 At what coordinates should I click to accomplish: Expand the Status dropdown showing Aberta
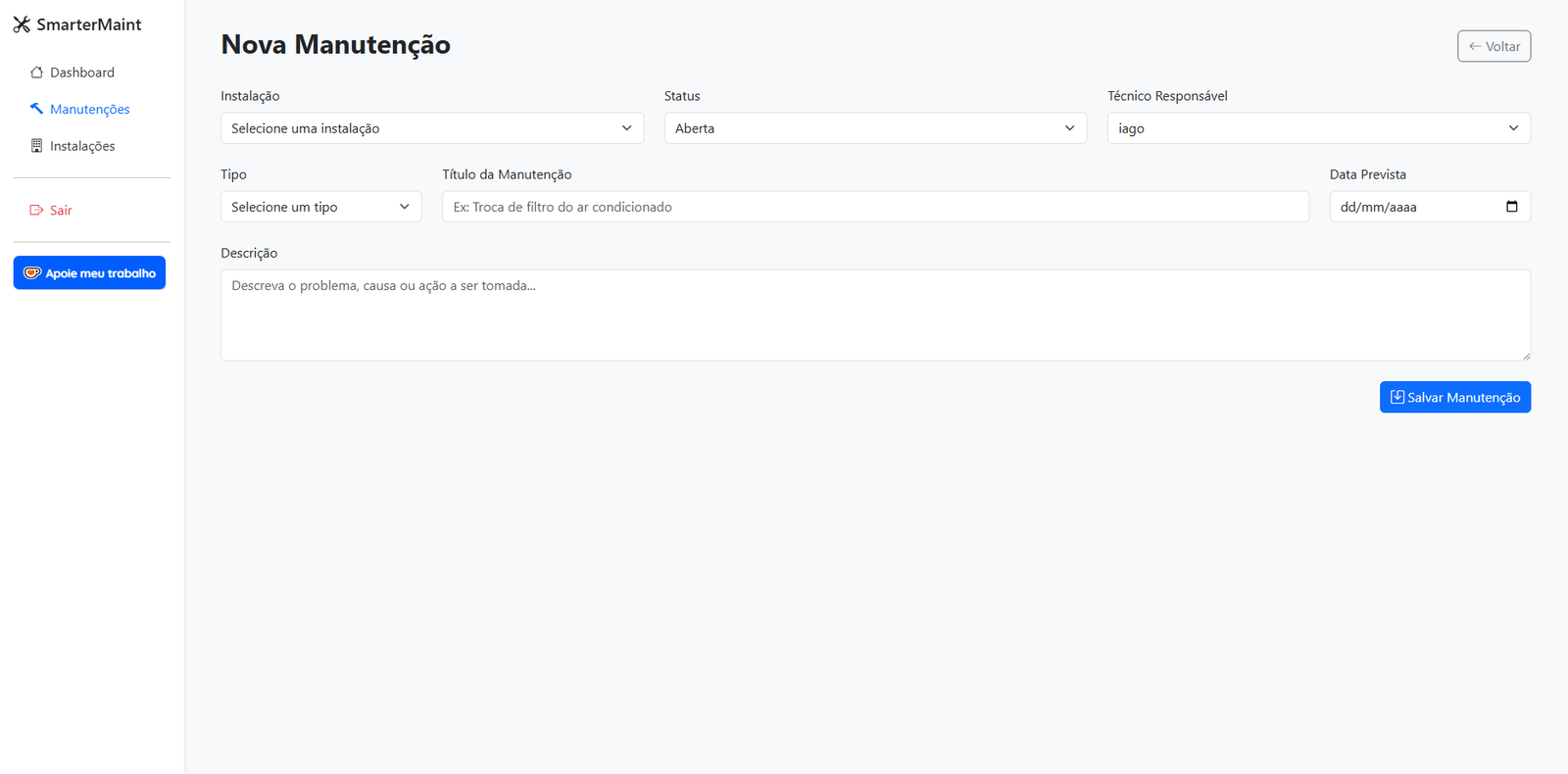click(x=874, y=128)
